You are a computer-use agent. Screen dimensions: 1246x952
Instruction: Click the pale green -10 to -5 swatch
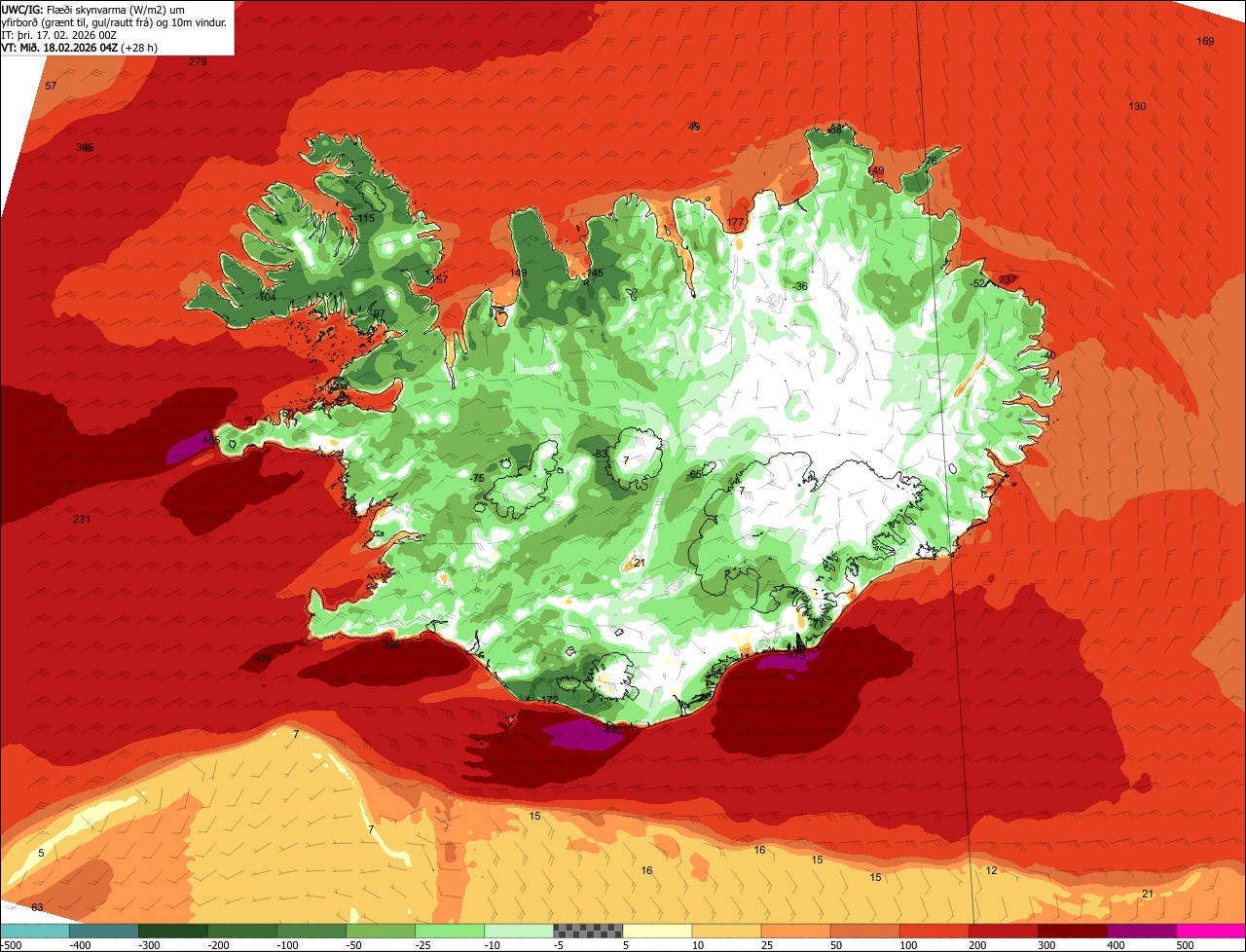click(519, 931)
